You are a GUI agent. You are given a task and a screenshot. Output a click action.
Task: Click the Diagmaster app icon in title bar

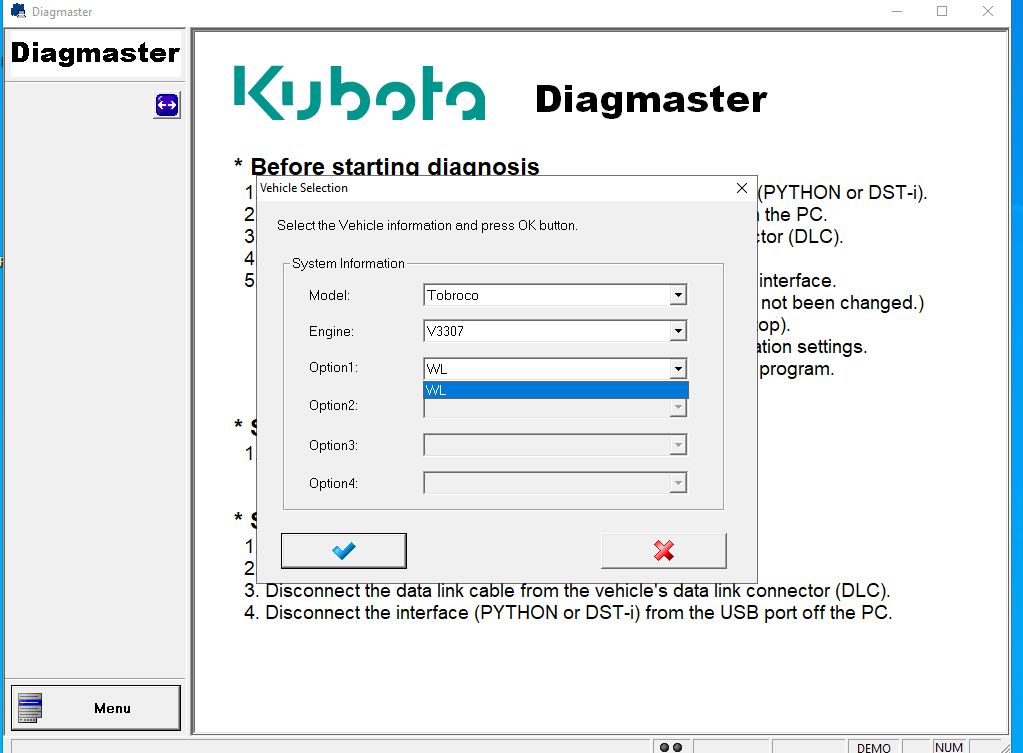(18, 11)
